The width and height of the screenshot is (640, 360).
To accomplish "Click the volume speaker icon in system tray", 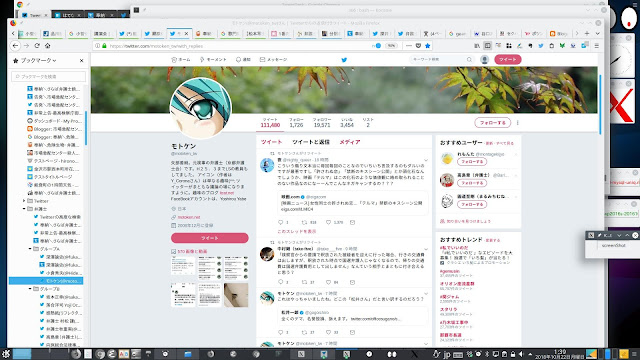I will coord(521,354).
